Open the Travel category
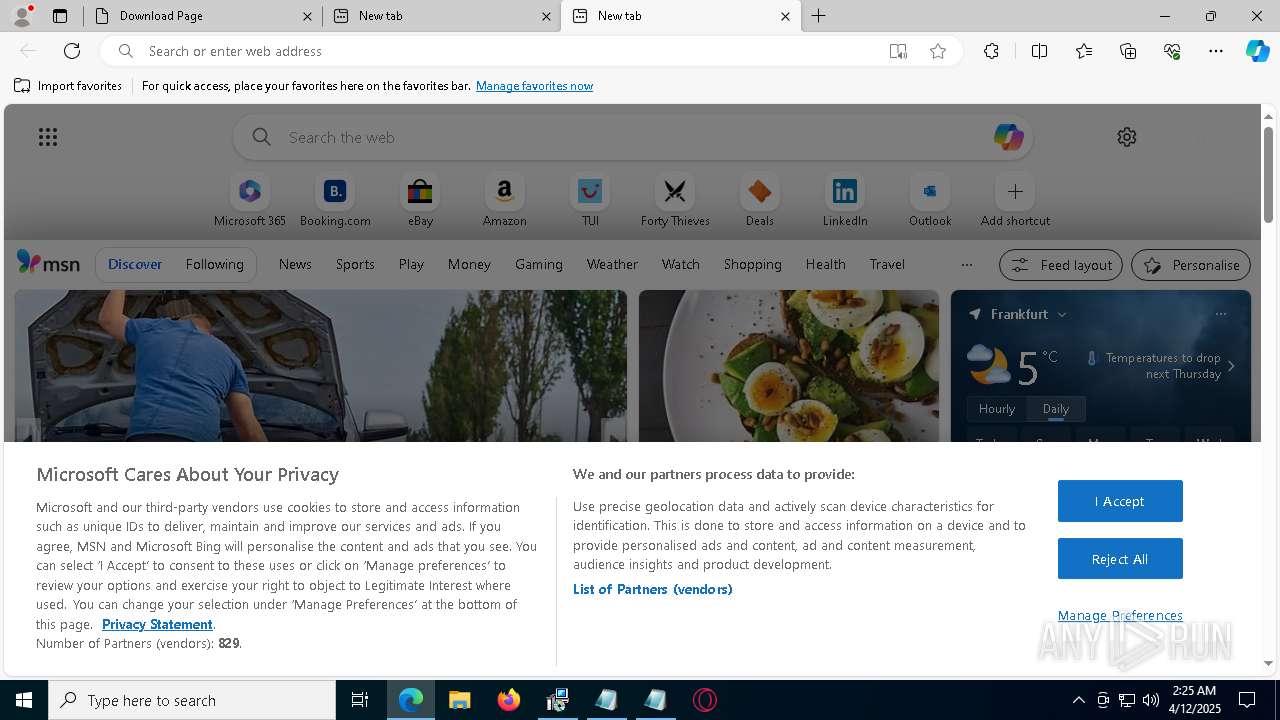 (887, 264)
